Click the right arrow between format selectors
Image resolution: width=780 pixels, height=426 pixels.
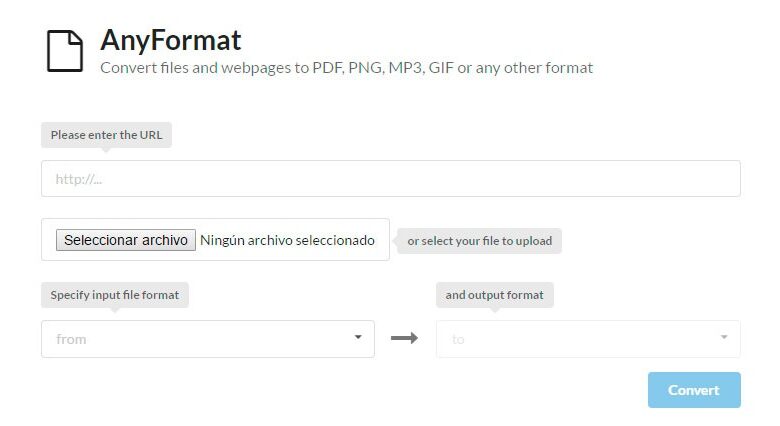[404, 338]
